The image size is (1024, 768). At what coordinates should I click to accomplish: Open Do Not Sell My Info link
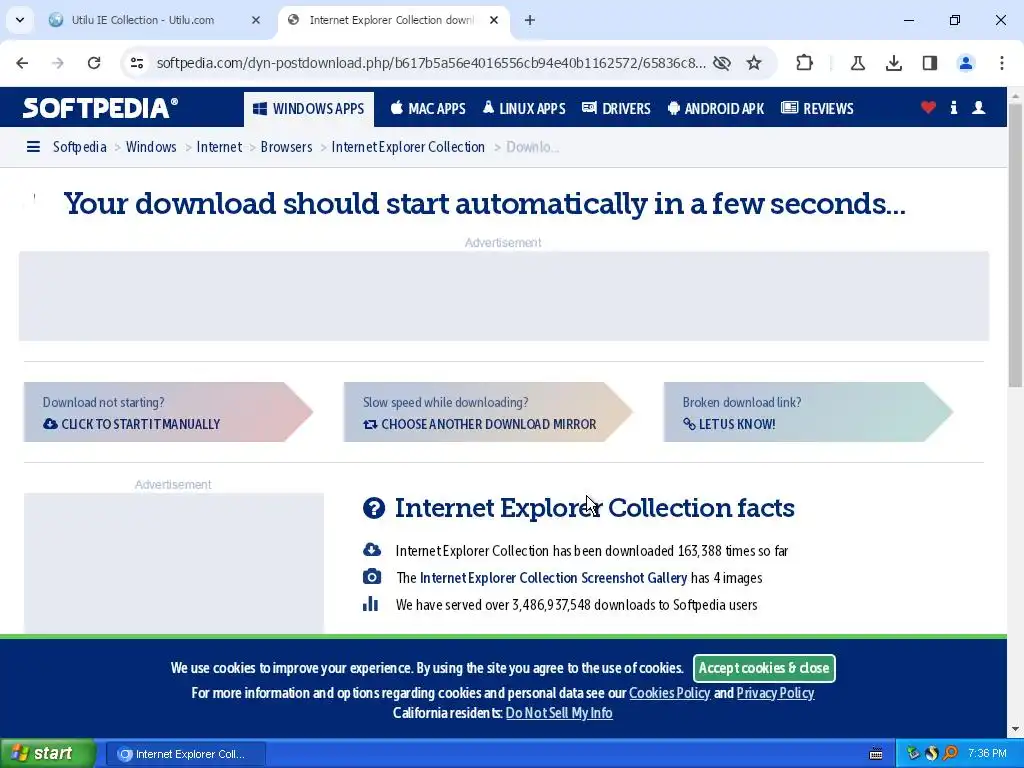point(559,713)
